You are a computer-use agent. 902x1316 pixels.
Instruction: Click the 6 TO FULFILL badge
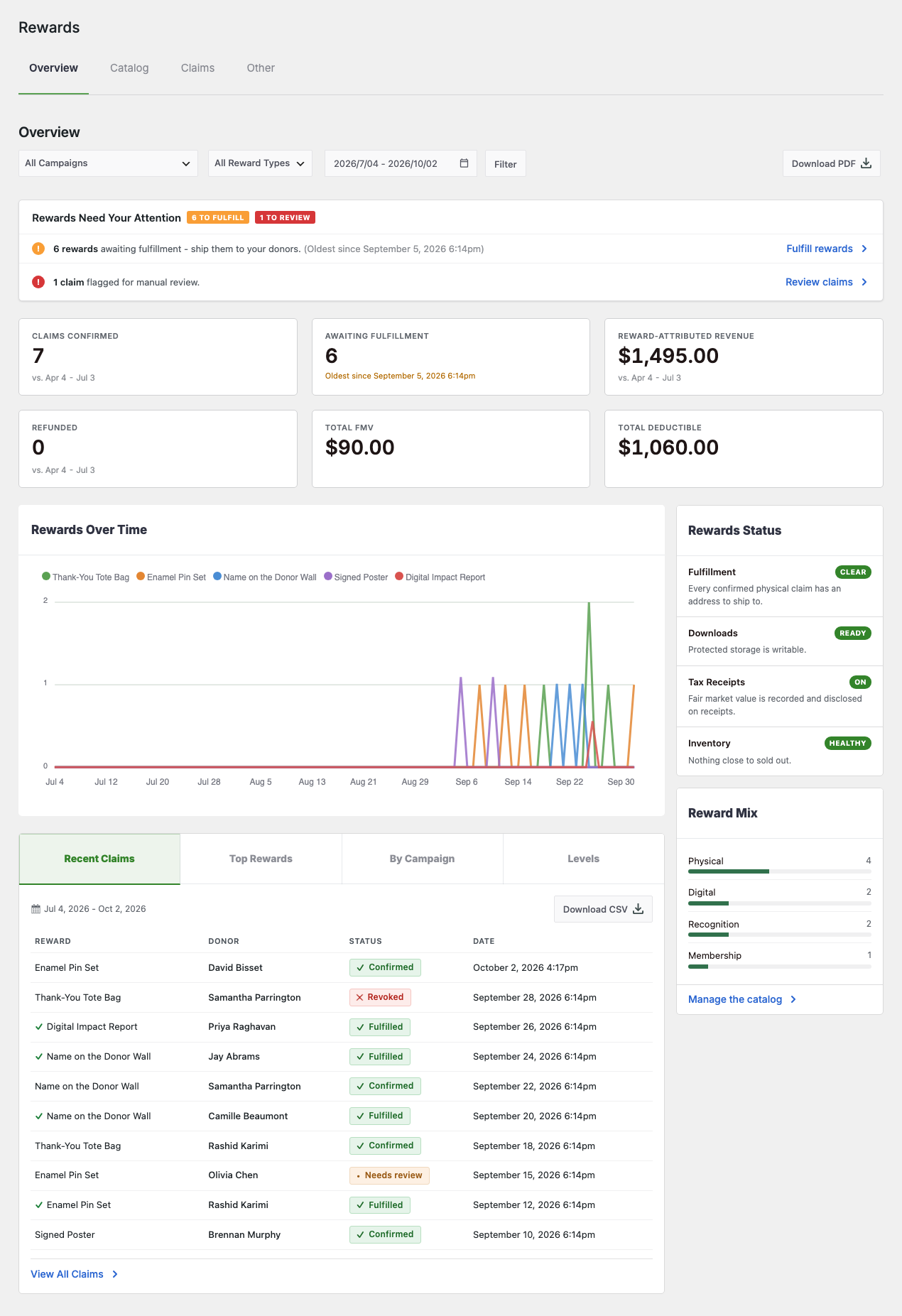coord(218,217)
